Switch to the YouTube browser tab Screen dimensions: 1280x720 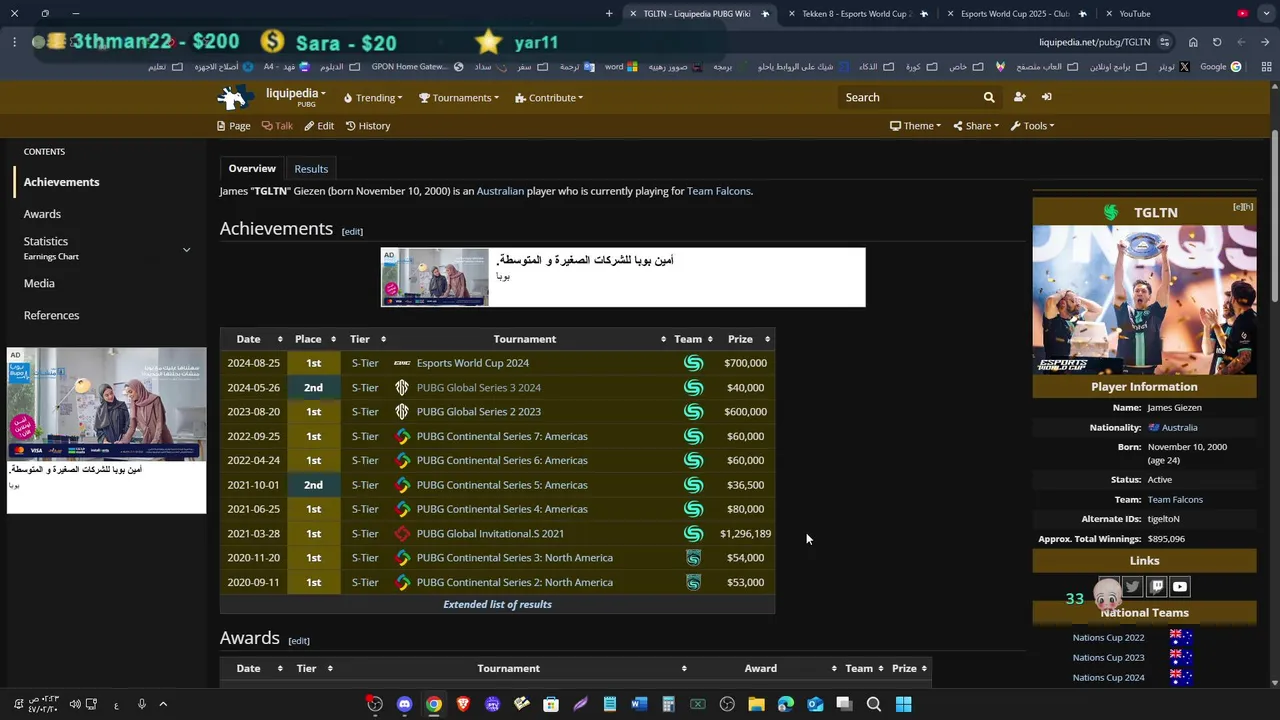[1134, 14]
